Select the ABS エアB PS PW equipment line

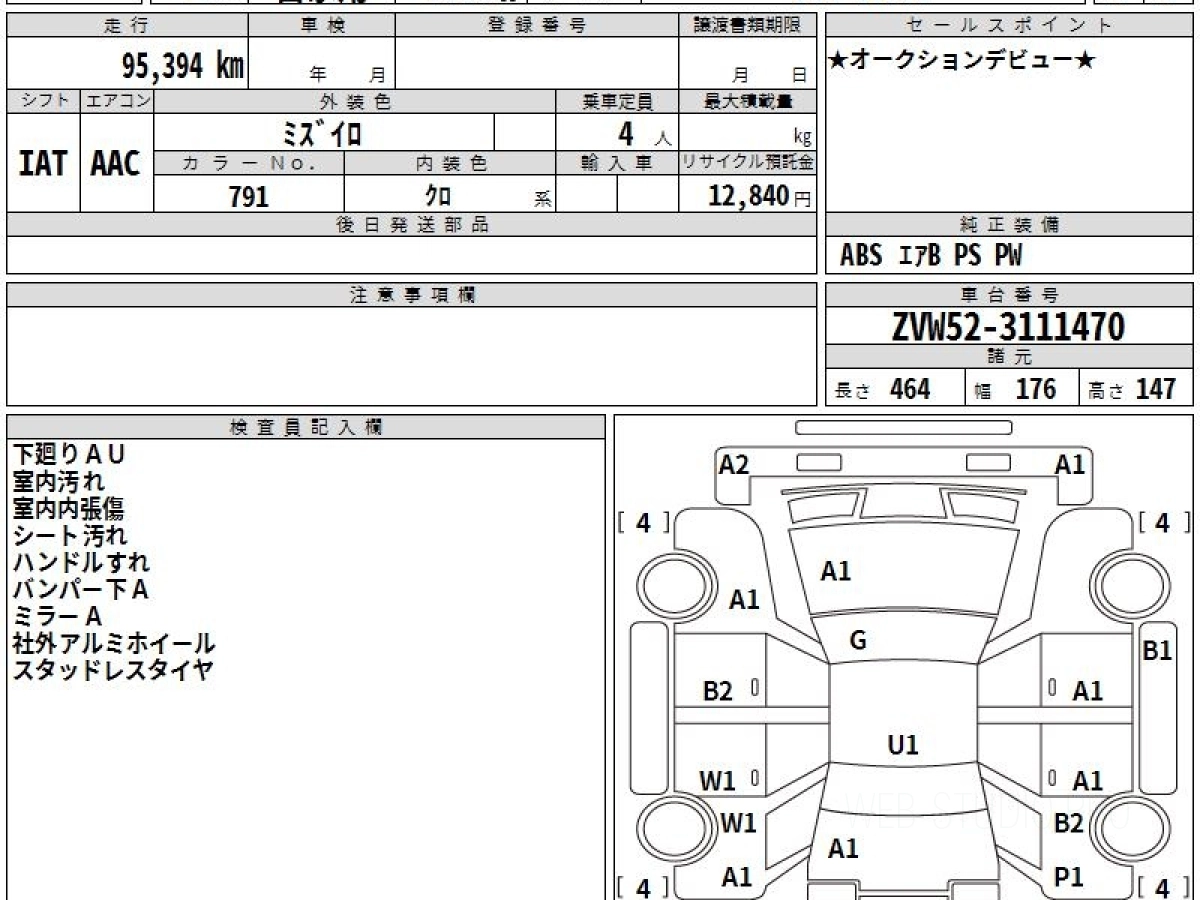click(x=931, y=256)
